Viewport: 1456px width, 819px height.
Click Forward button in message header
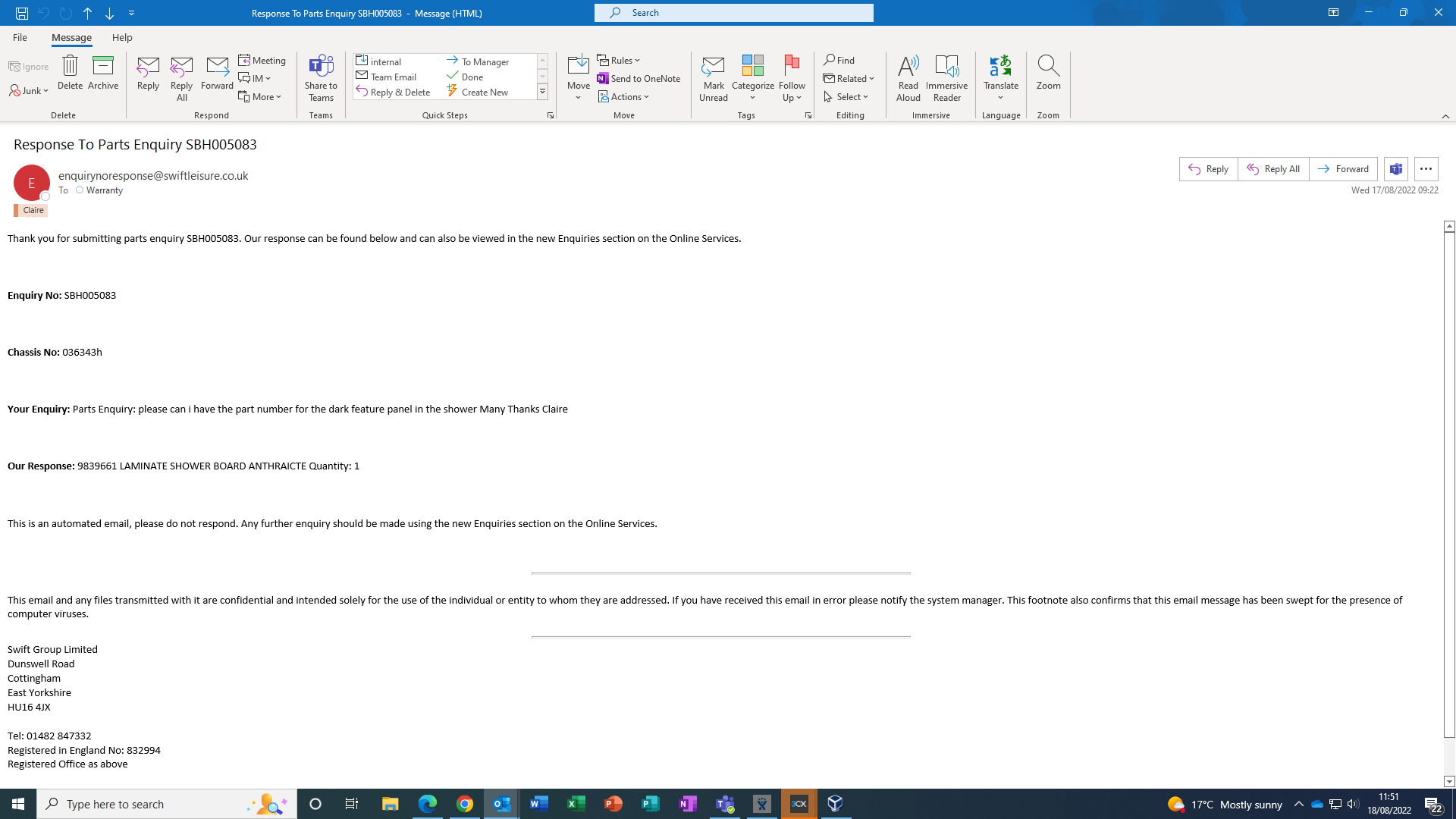1343,169
